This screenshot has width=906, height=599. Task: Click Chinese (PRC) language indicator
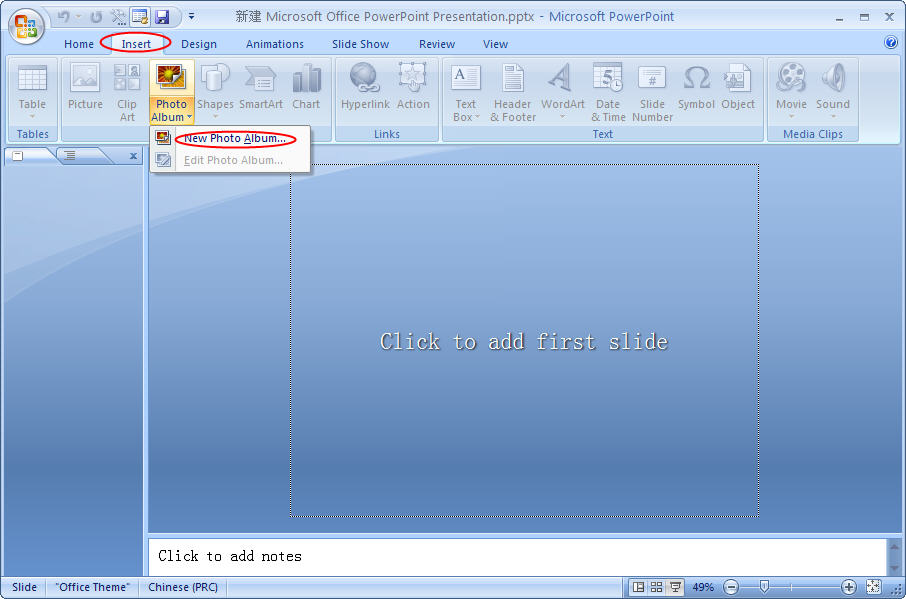[x=183, y=587]
